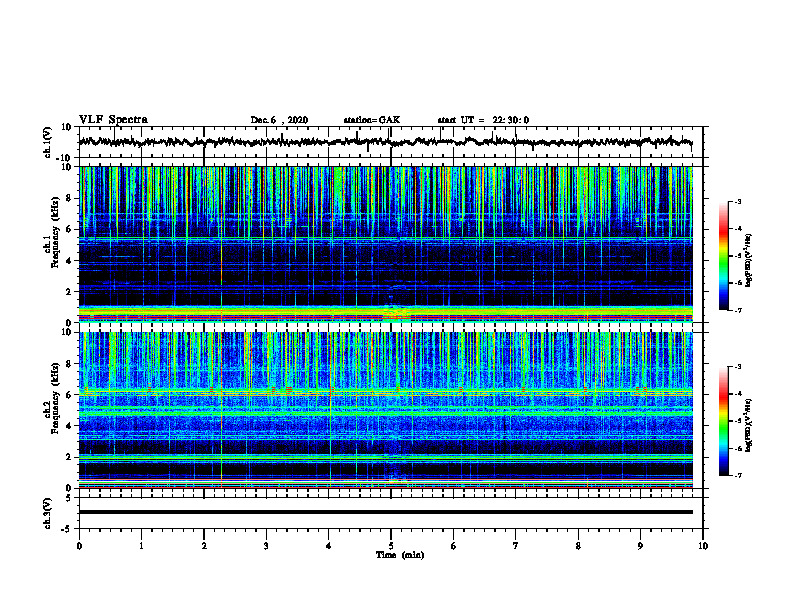Select the "start UT = 22:30: 0" header text
Screen dimensions: 792x612
point(483,120)
